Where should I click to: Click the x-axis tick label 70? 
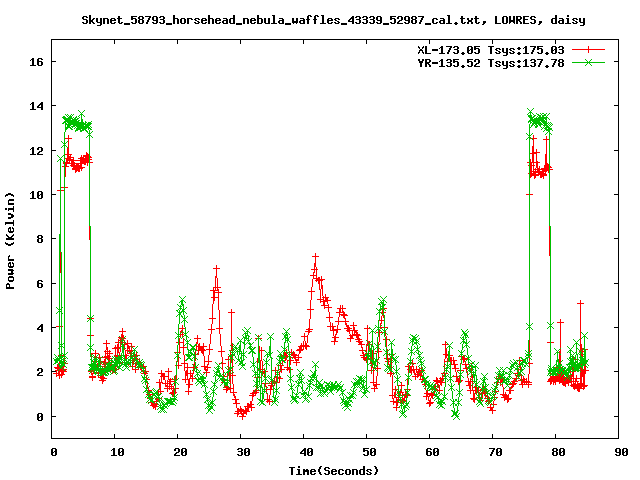(x=495, y=452)
